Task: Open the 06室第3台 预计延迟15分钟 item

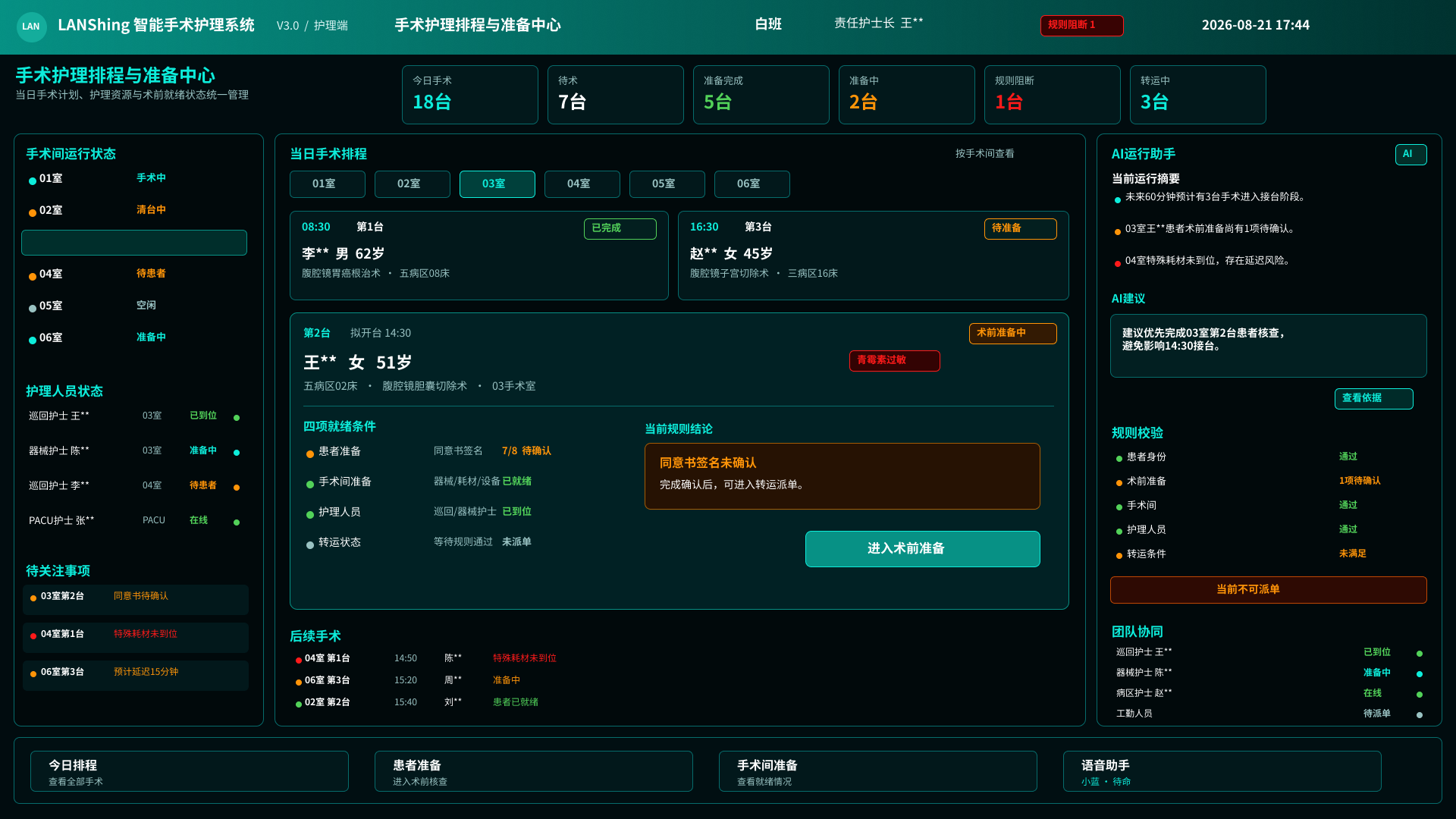Action: pos(135,676)
